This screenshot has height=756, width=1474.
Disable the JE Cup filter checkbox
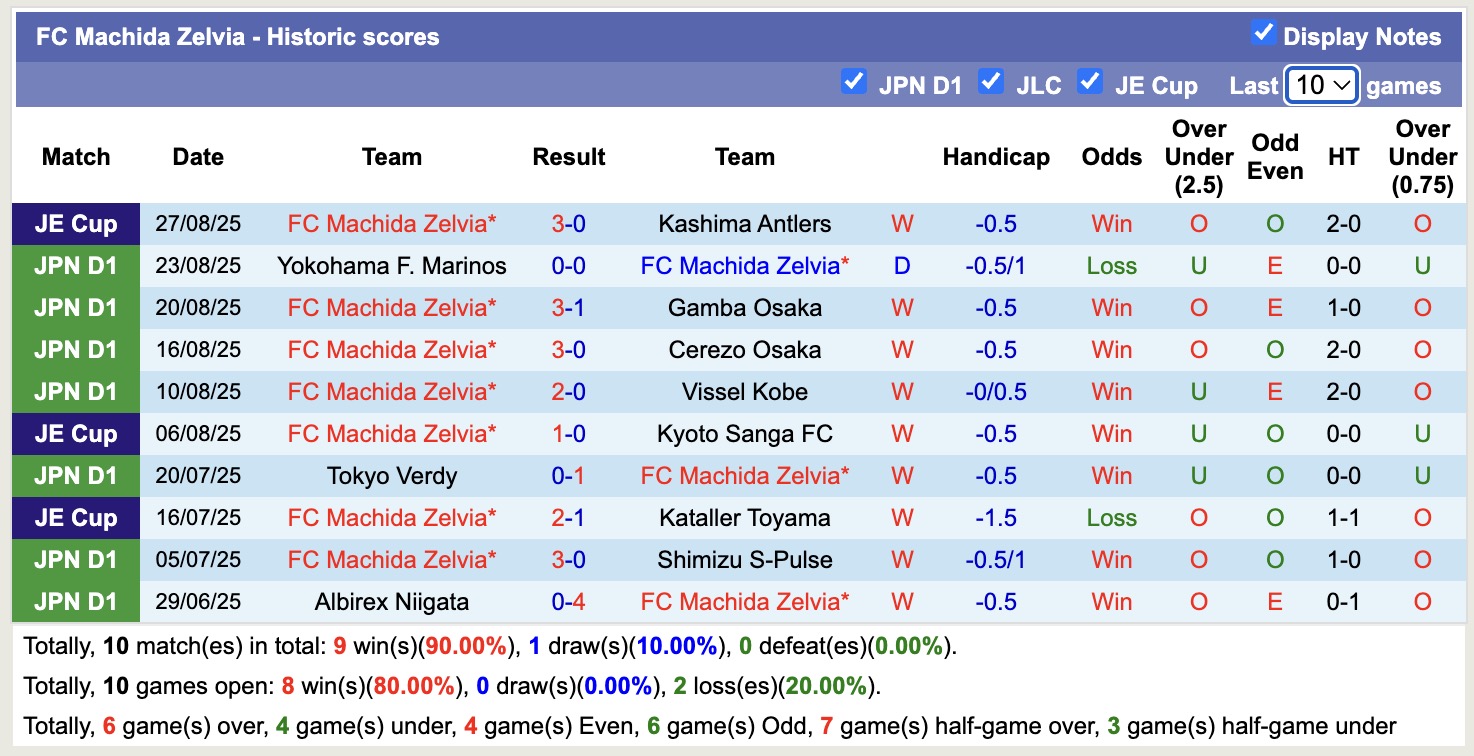pos(1089,82)
